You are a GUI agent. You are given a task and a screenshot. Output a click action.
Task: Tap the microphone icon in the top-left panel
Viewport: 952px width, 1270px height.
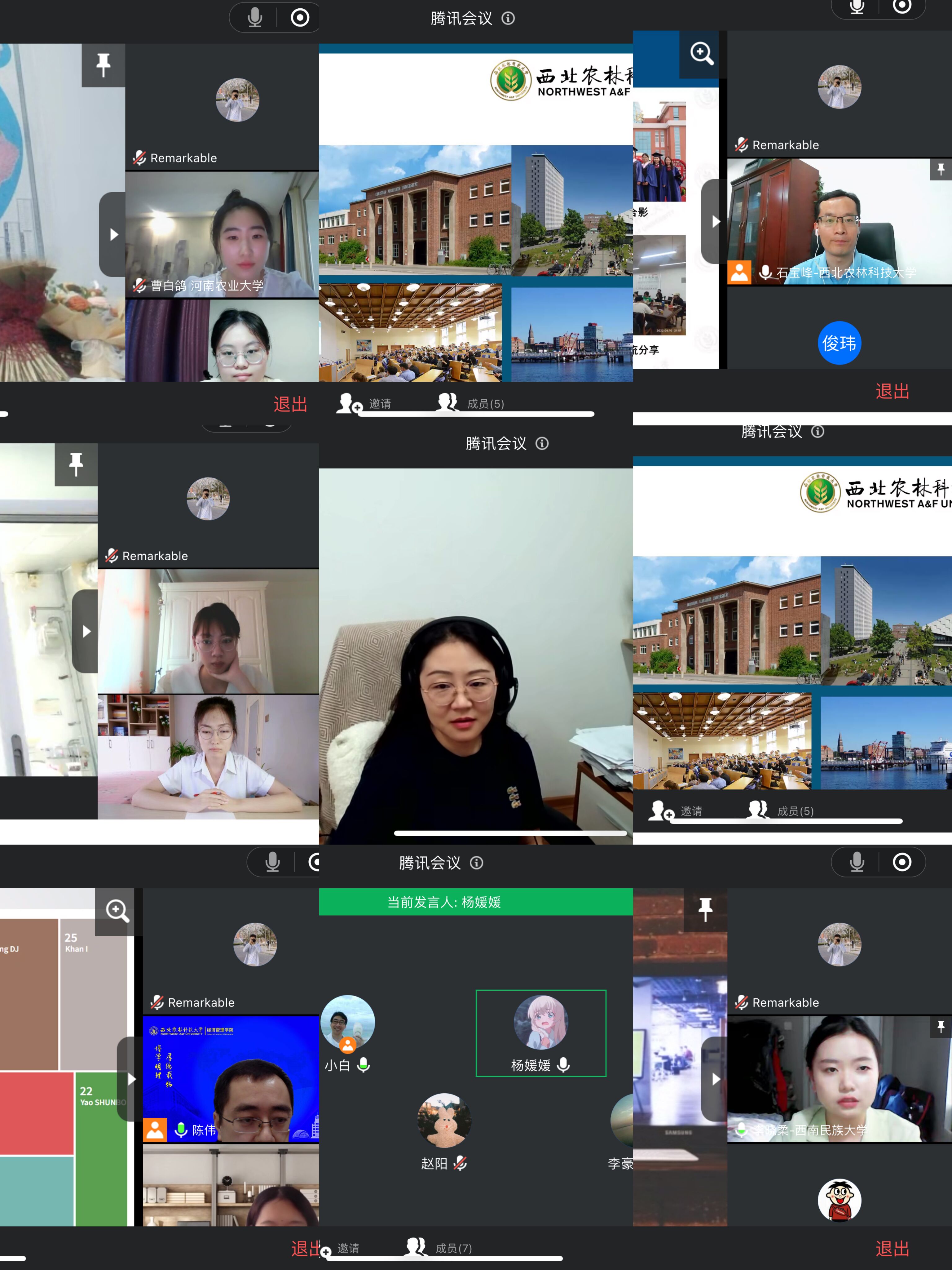tap(255, 18)
